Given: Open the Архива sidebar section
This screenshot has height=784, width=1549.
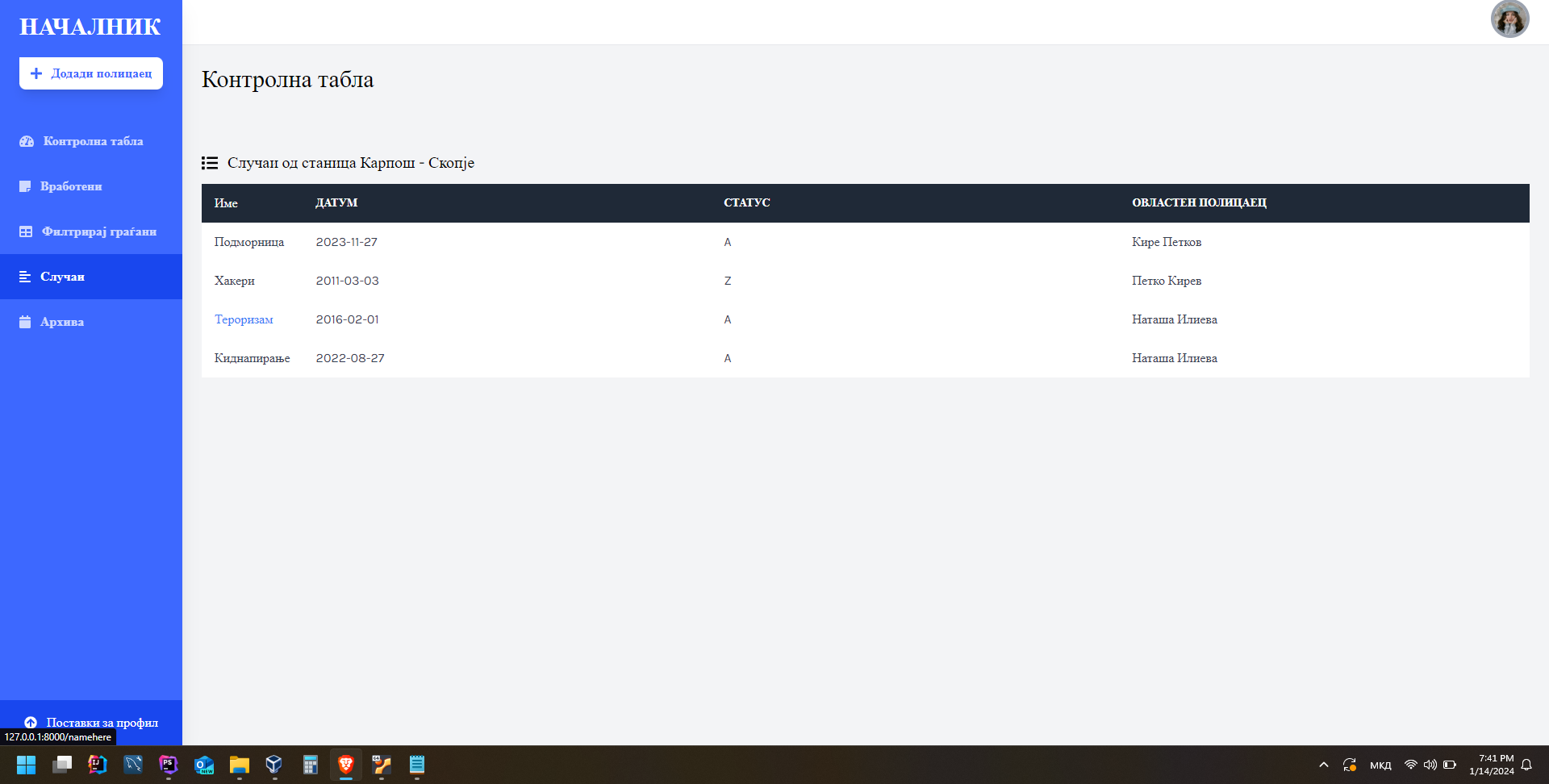Looking at the screenshot, I should [x=62, y=322].
